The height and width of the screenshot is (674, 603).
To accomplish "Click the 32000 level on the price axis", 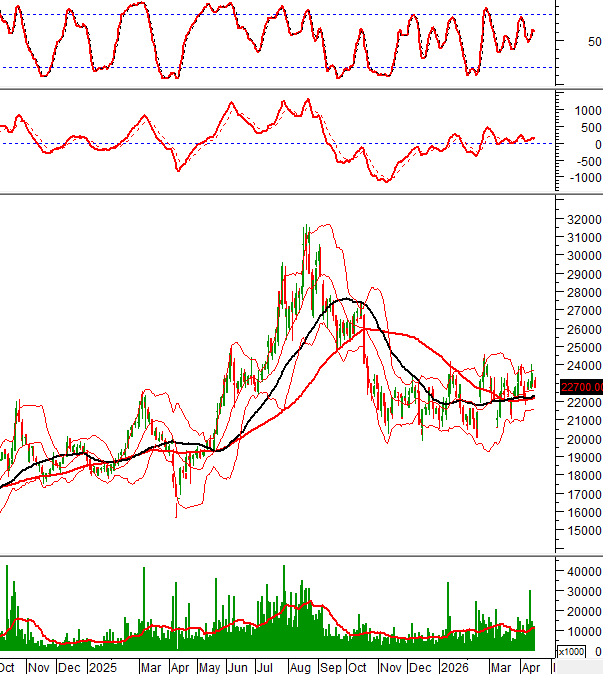I will pyautogui.click(x=583, y=219).
